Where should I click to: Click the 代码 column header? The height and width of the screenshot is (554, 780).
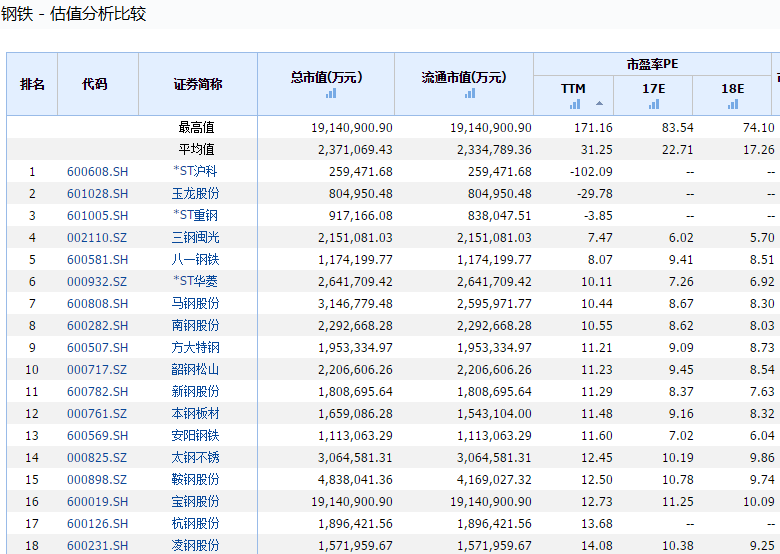(x=95, y=85)
